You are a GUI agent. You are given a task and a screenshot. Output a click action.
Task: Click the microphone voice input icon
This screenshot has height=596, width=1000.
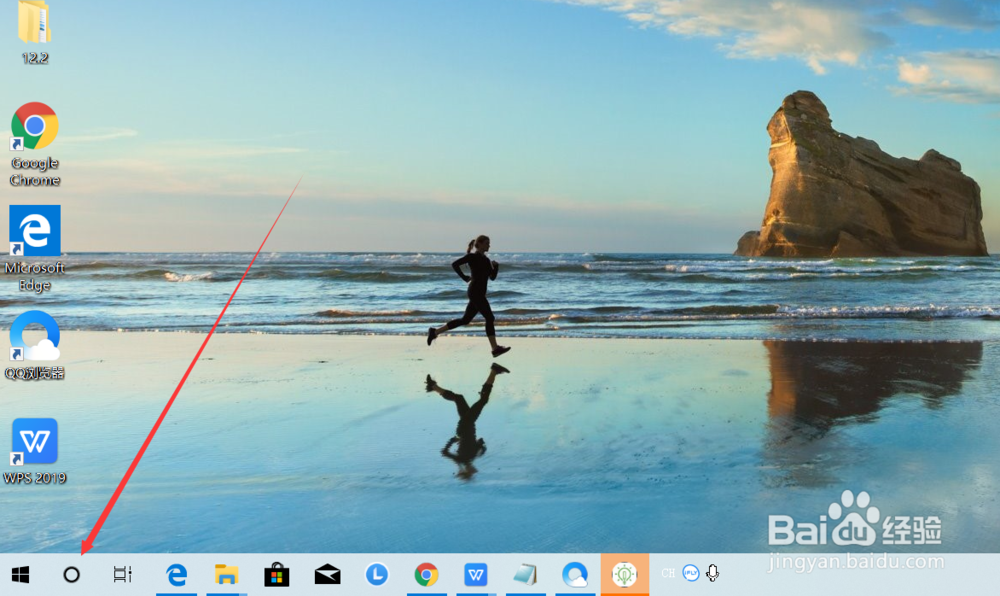[x=712, y=573]
